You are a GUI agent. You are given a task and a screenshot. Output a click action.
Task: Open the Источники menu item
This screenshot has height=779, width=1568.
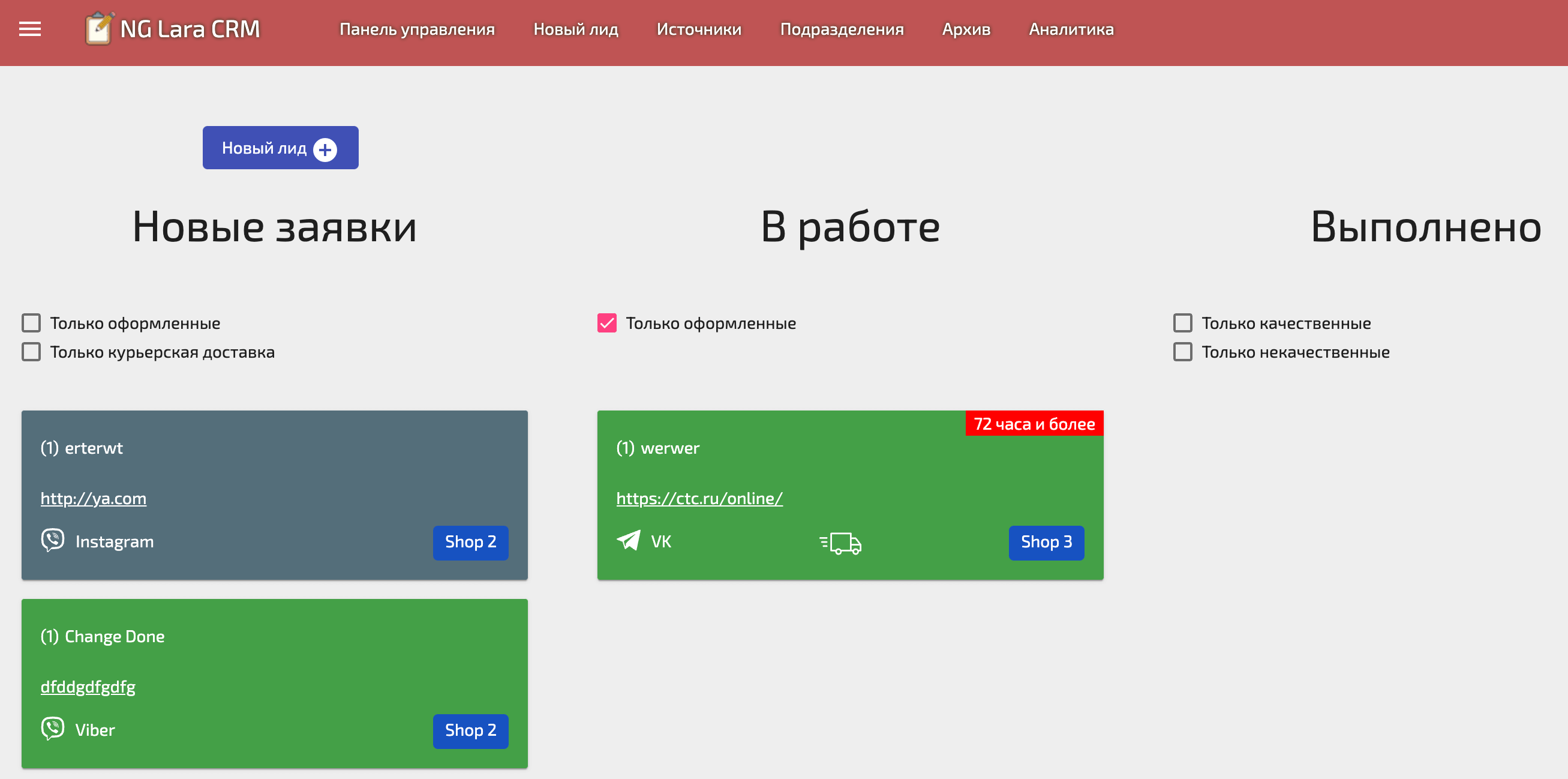(699, 29)
